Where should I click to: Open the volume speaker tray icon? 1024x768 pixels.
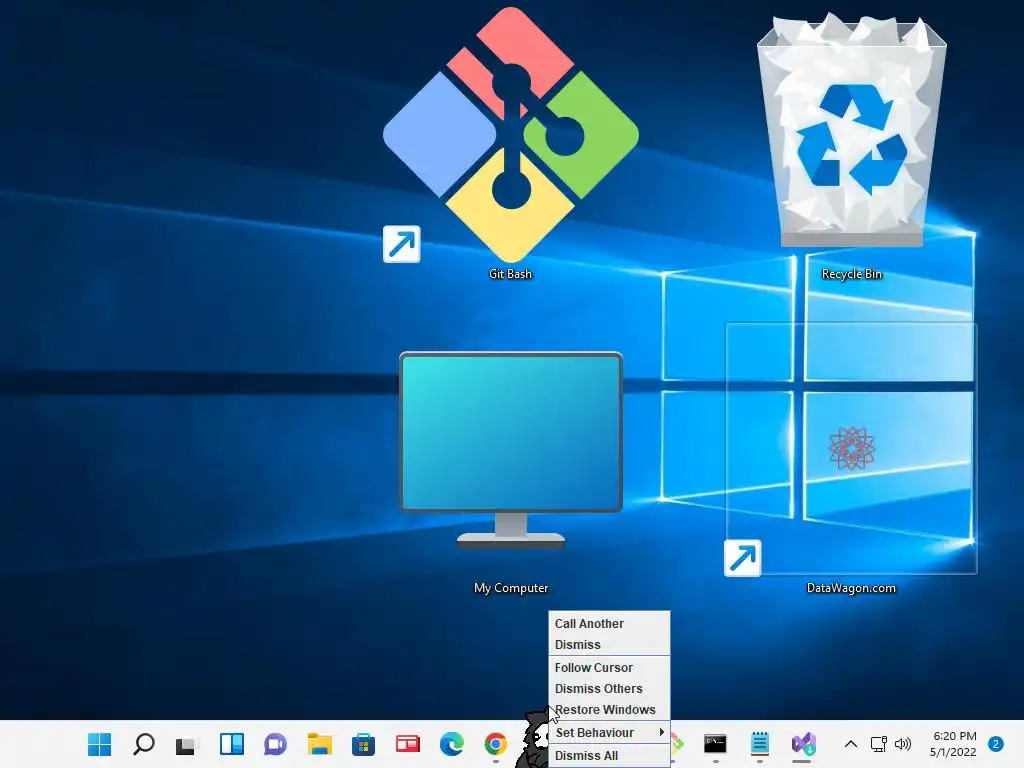click(x=903, y=744)
